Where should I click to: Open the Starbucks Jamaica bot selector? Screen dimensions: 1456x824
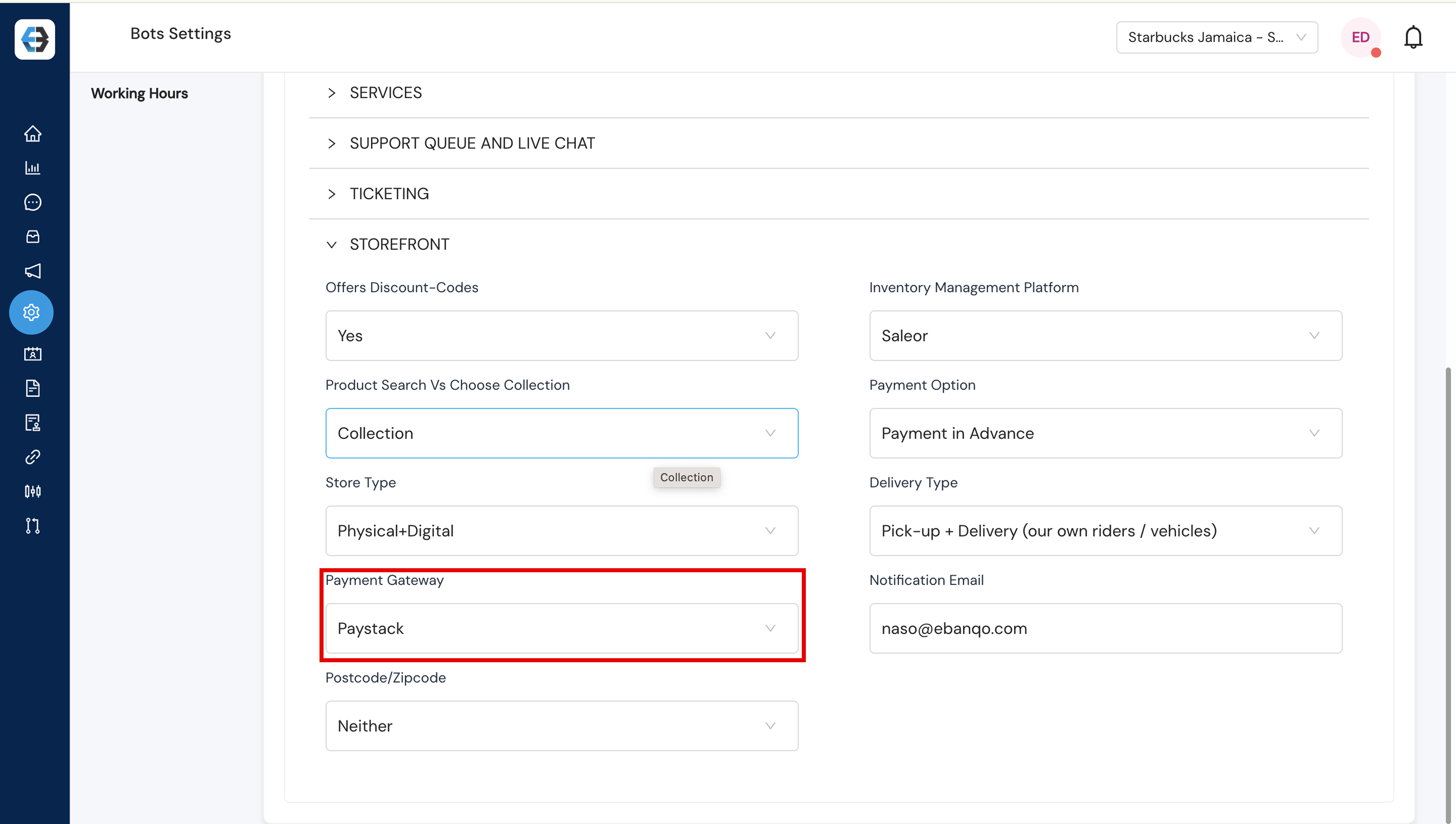1217,37
